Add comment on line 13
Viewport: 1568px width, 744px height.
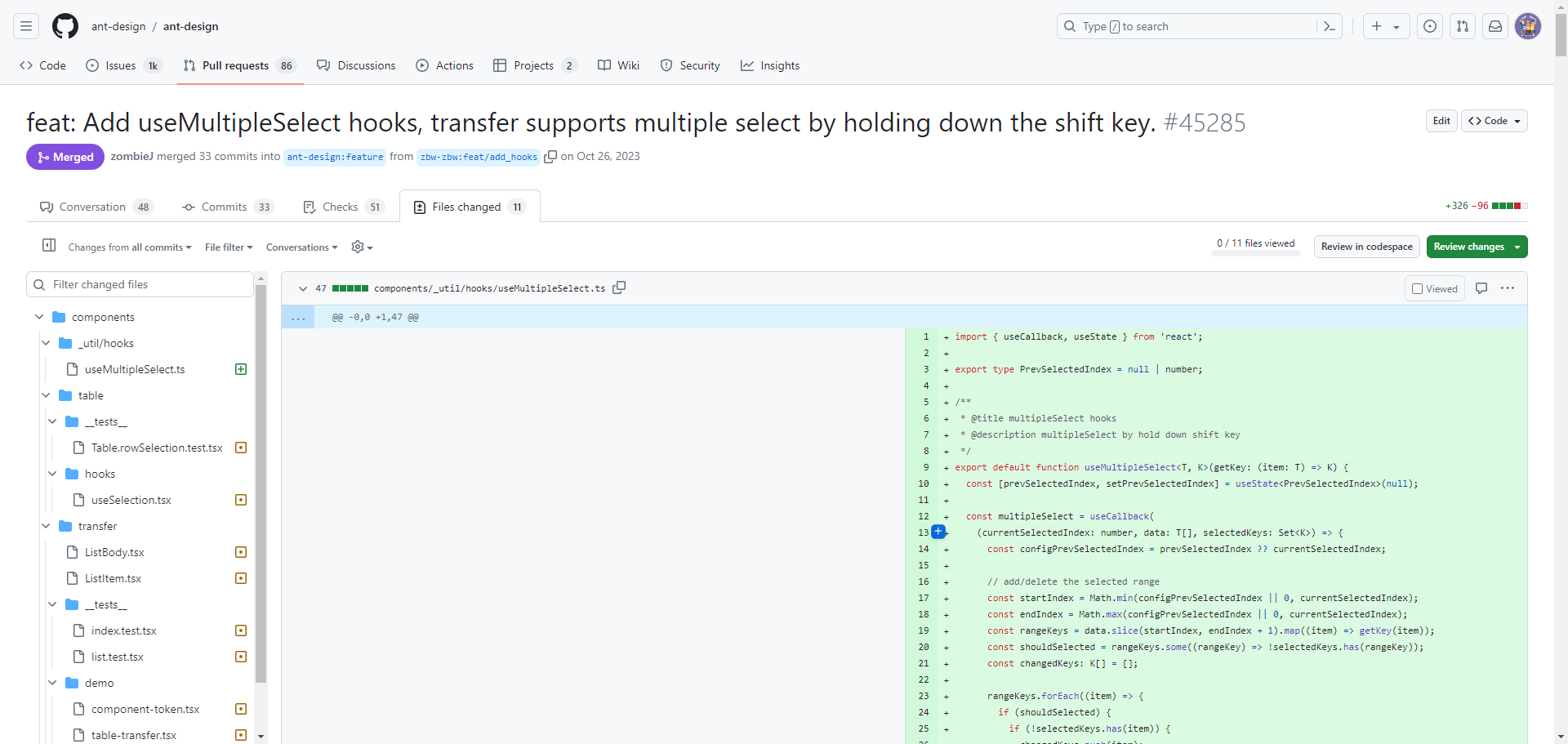[x=938, y=532]
